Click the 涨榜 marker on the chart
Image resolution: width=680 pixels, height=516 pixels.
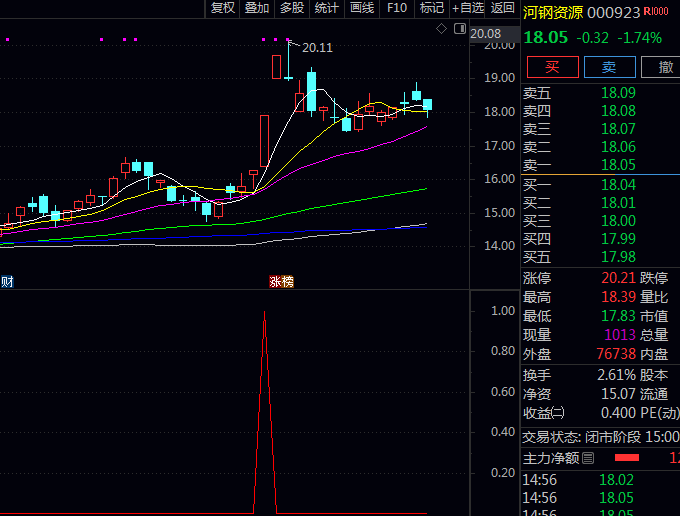point(281,282)
